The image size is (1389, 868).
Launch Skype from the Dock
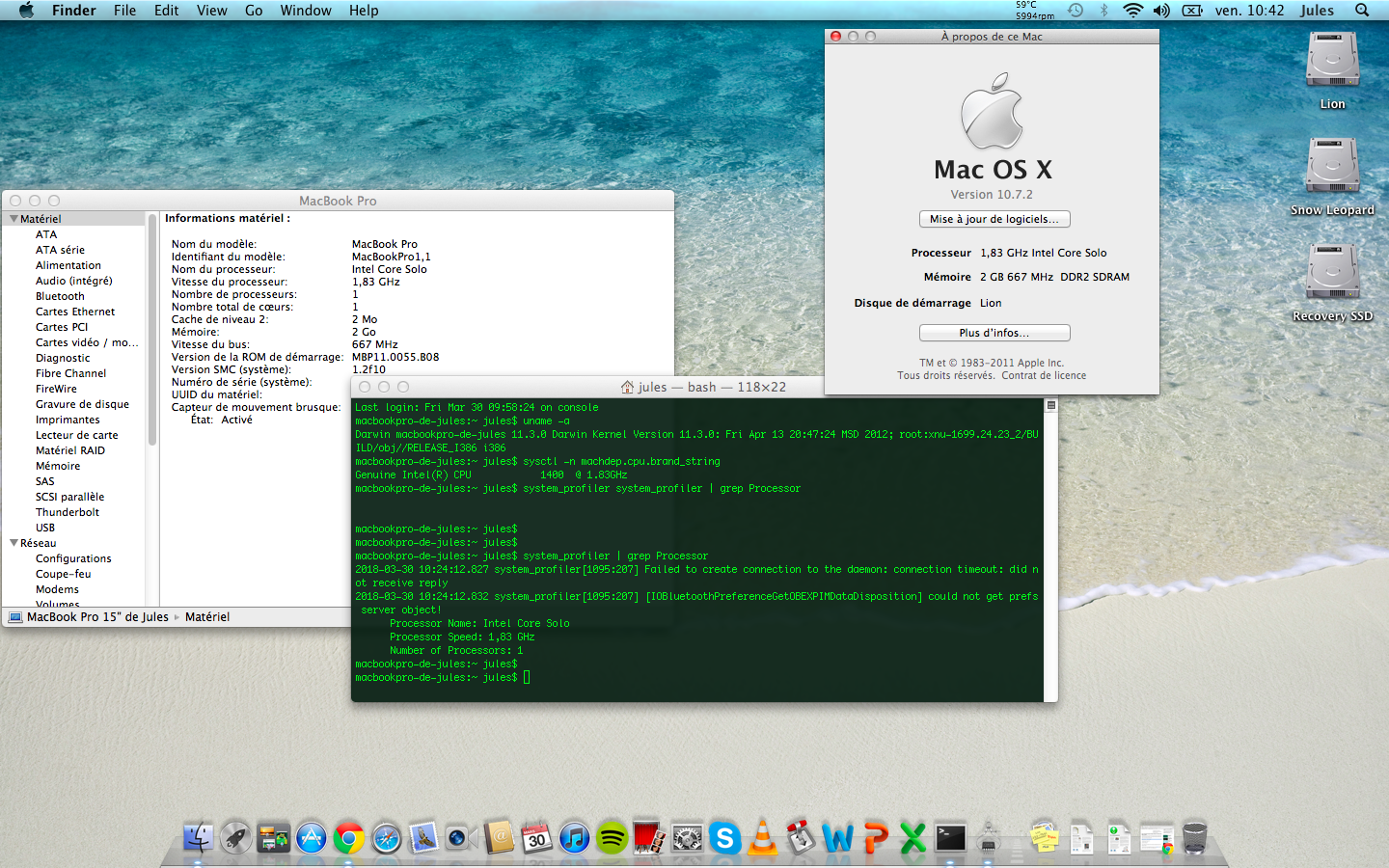pyautogui.click(x=724, y=837)
